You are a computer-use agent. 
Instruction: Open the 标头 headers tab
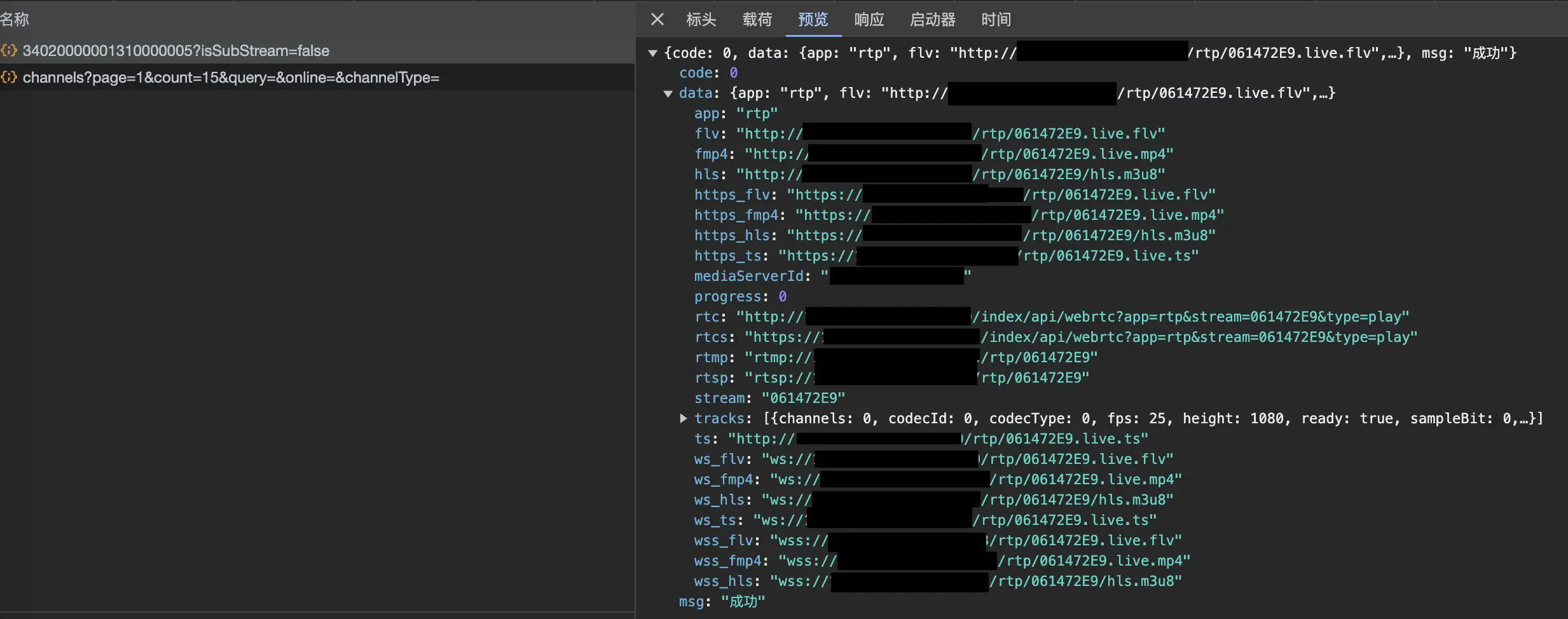tap(701, 20)
